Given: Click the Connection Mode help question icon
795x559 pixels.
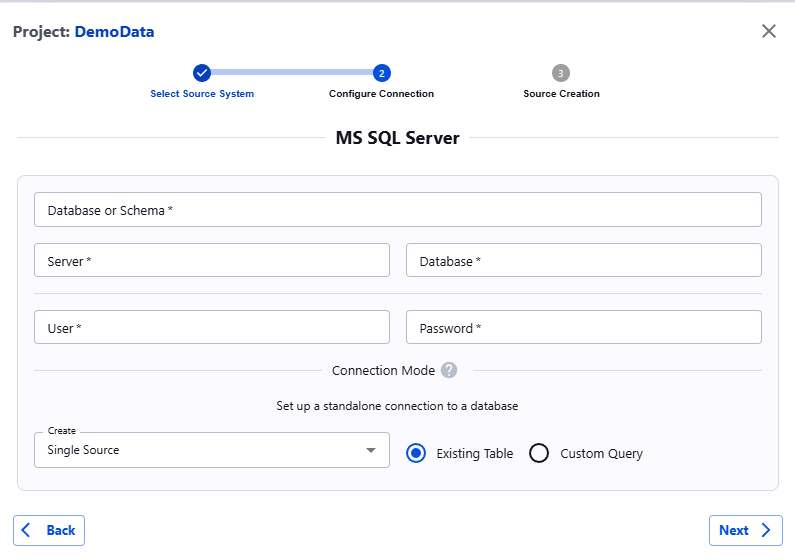Looking at the screenshot, I should point(449,370).
